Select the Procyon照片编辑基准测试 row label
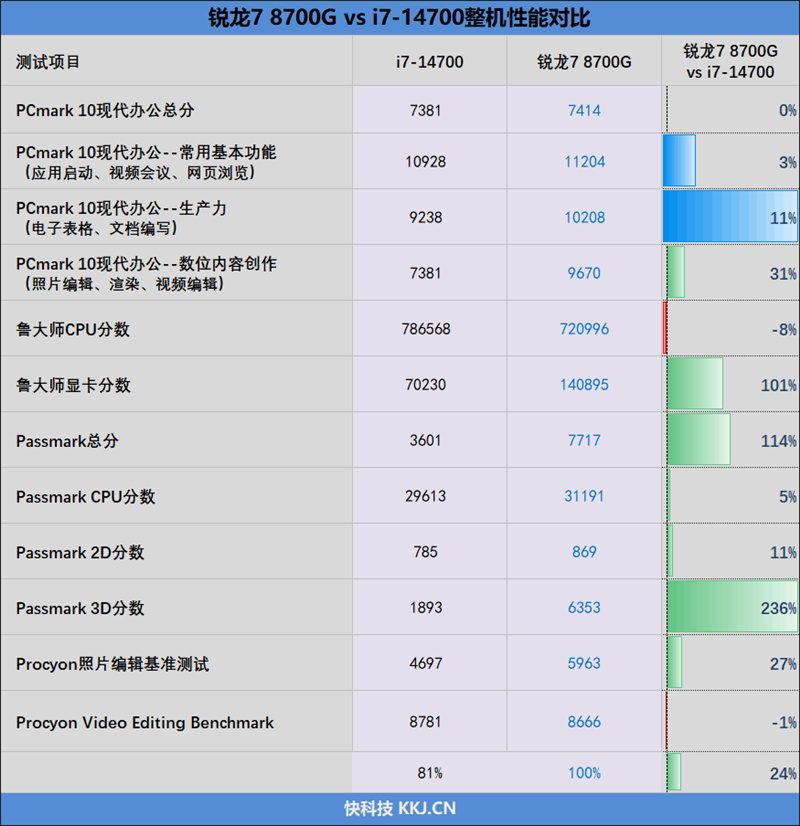The width and height of the screenshot is (800, 826). point(112,664)
